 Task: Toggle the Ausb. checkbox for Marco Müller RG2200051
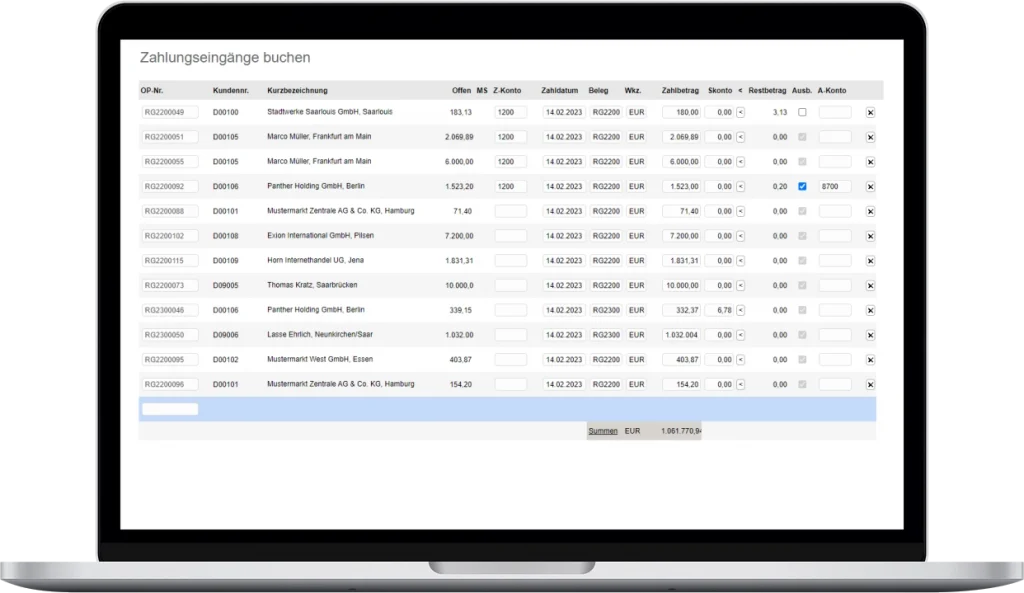pyautogui.click(x=802, y=137)
